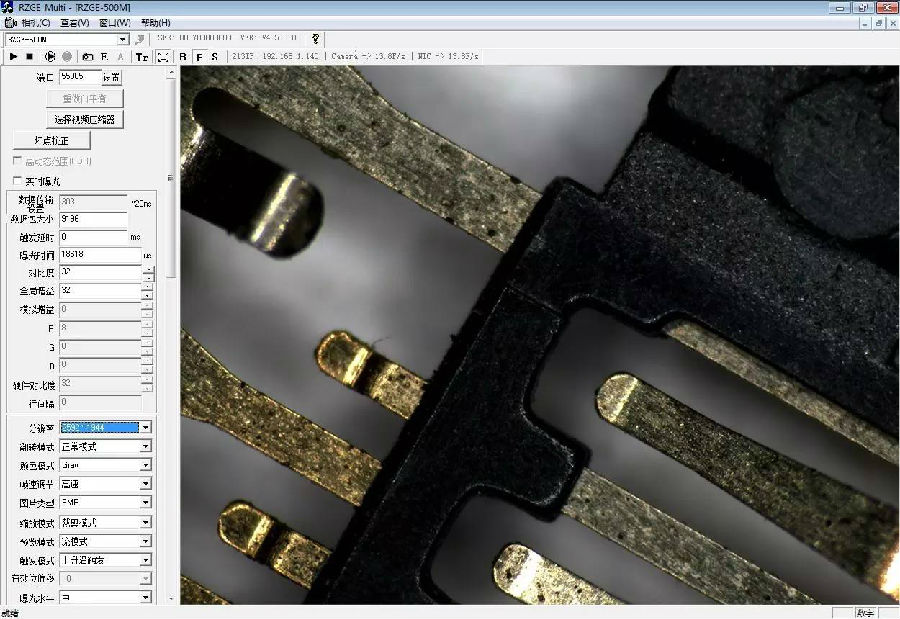
Task: Click the packet size field showing 9 36
Action: (x=94, y=219)
